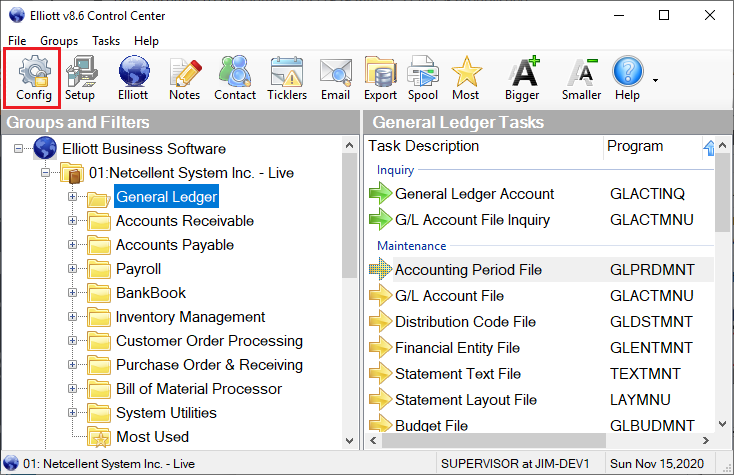Image resolution: width=734 pixels, height=475 pixels.
Task: Click the Maintenance group heading
Action: [411, 246]
